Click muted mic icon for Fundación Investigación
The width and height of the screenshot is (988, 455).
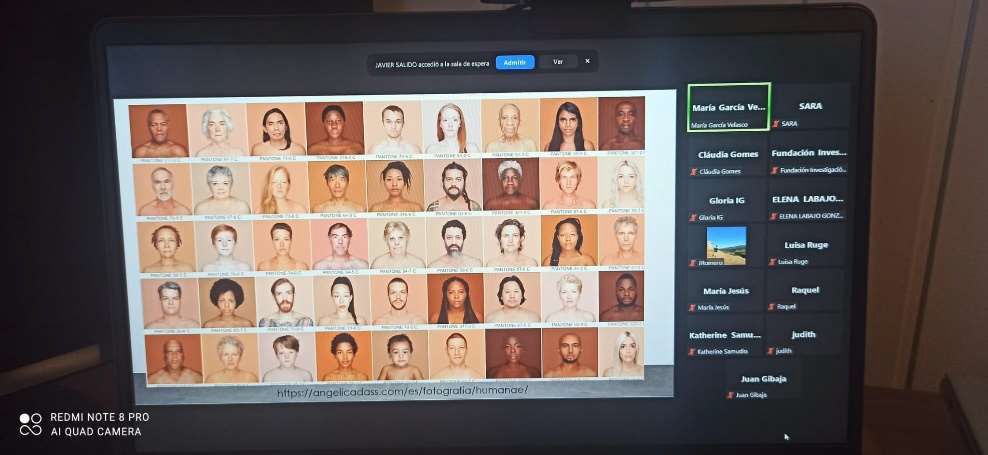click(774, 170)
